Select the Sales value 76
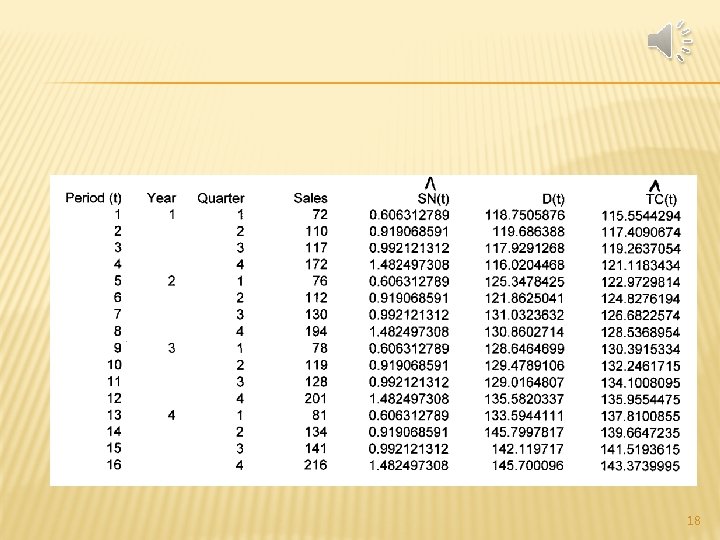The height and width of the screenshot is (540, 720). [320, 281]
